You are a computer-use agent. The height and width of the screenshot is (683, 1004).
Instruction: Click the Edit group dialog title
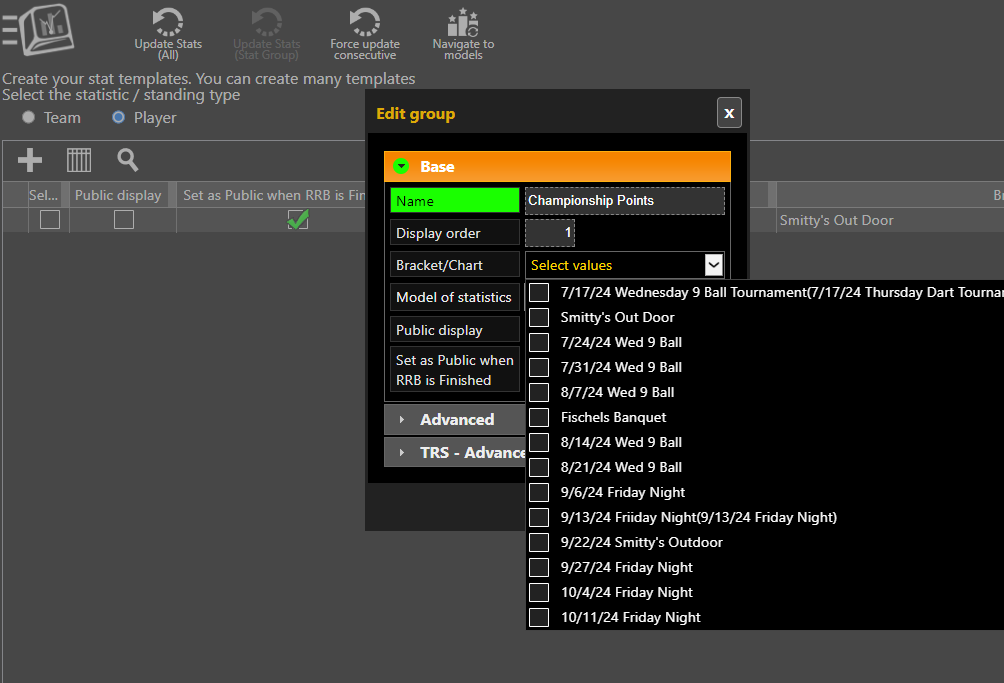click(416, 114)
